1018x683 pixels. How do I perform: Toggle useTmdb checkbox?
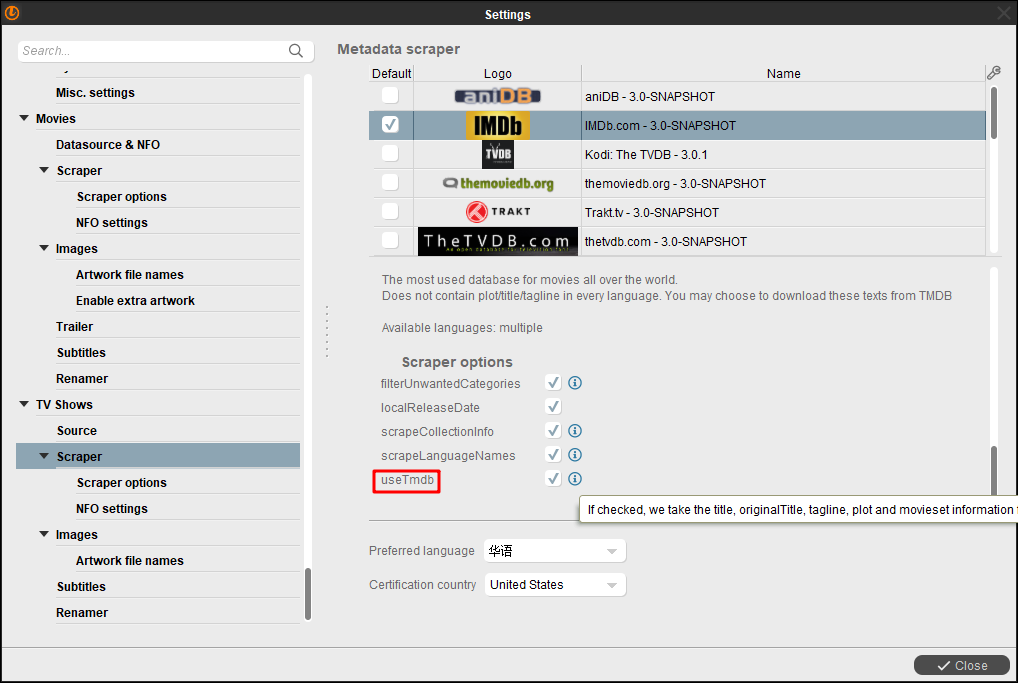(553, 479)
